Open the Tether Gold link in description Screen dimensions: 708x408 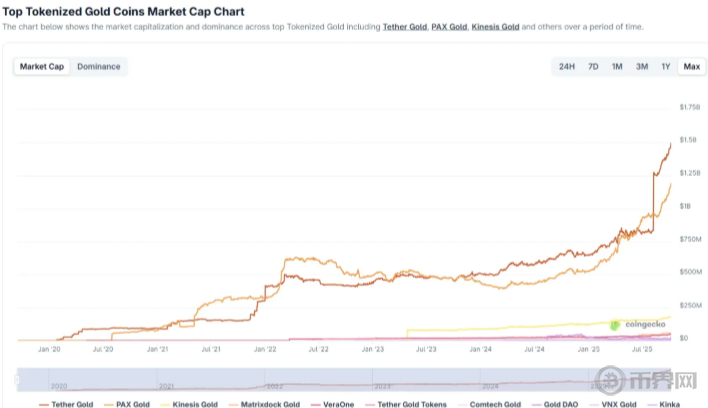click(x=404, y=27)
